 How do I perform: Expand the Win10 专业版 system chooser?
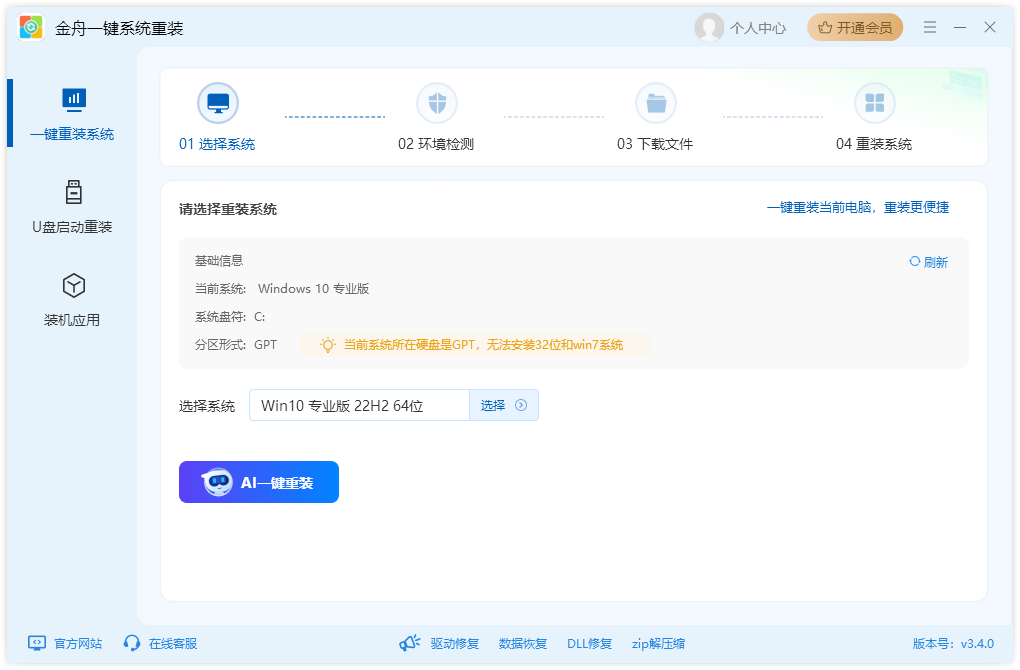(x=360, y=405)
